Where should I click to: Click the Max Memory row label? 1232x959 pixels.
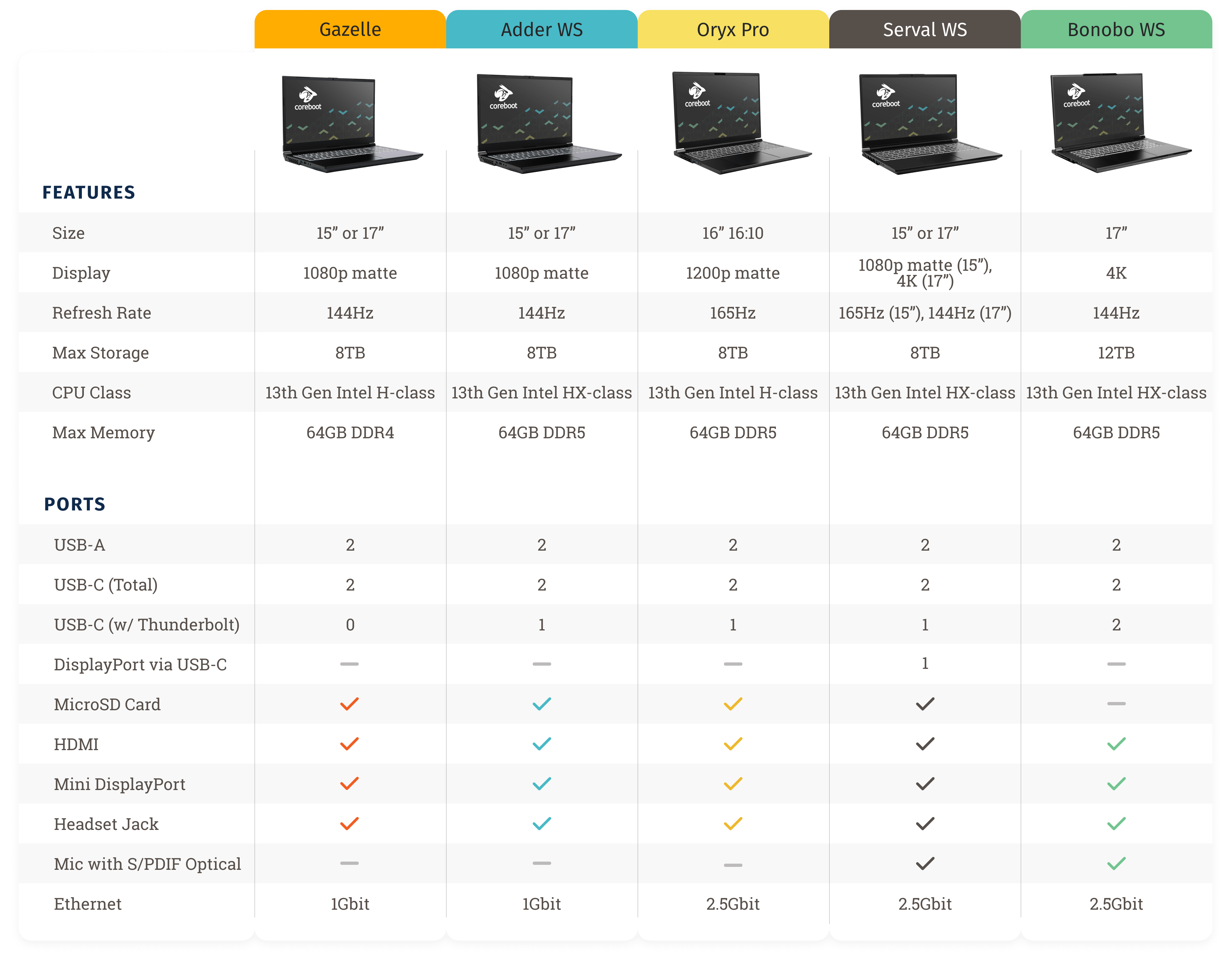[103, 433]
